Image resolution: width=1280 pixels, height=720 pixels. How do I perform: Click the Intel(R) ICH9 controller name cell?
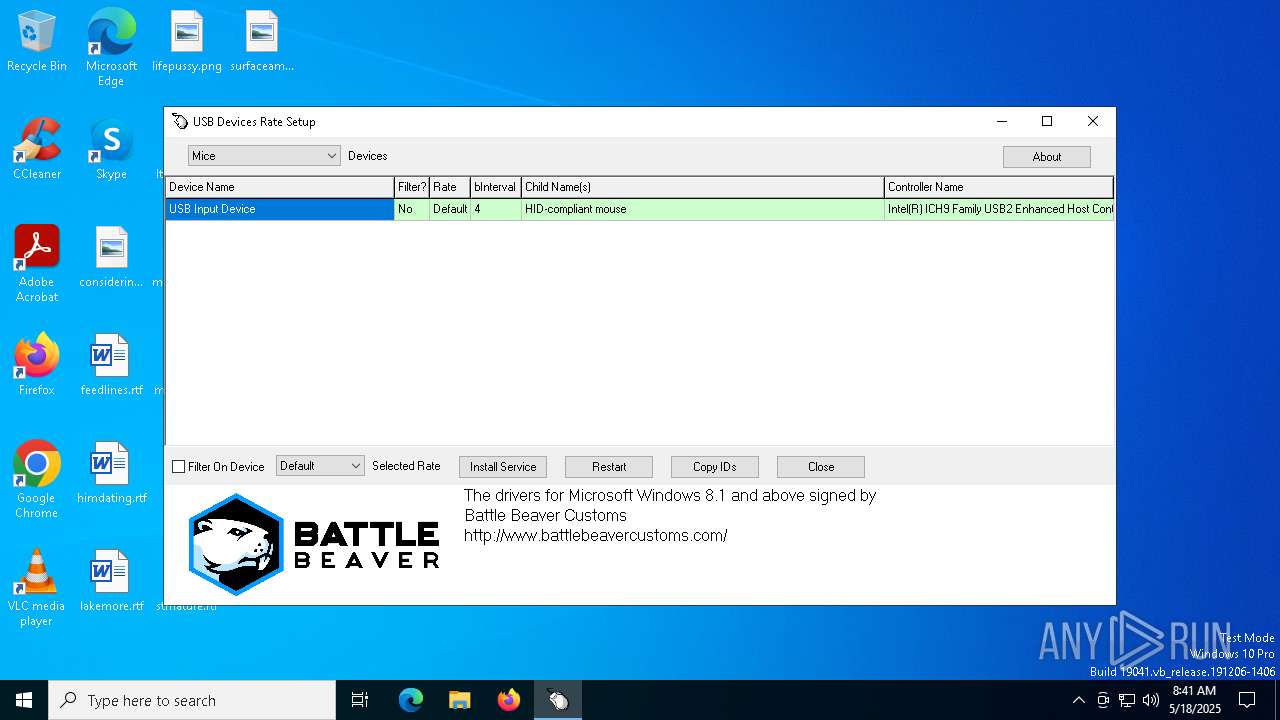[x=999, y=209]
